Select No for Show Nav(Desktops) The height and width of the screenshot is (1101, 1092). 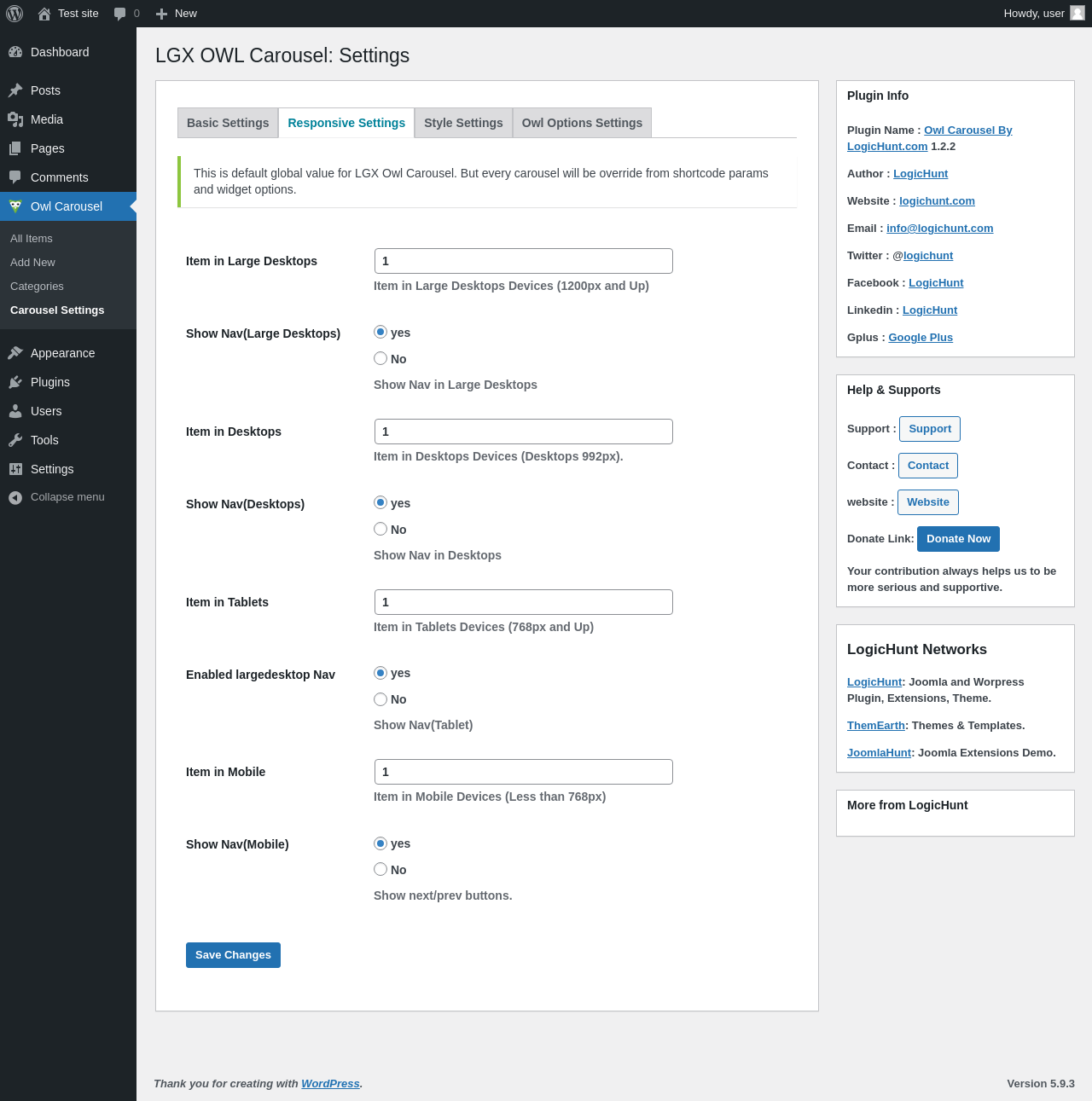point(380,529)
